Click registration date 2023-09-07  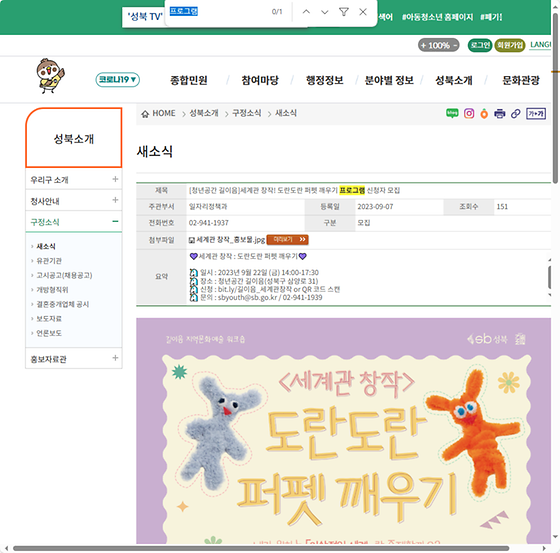pyautogui.click(x=375, y=206)
